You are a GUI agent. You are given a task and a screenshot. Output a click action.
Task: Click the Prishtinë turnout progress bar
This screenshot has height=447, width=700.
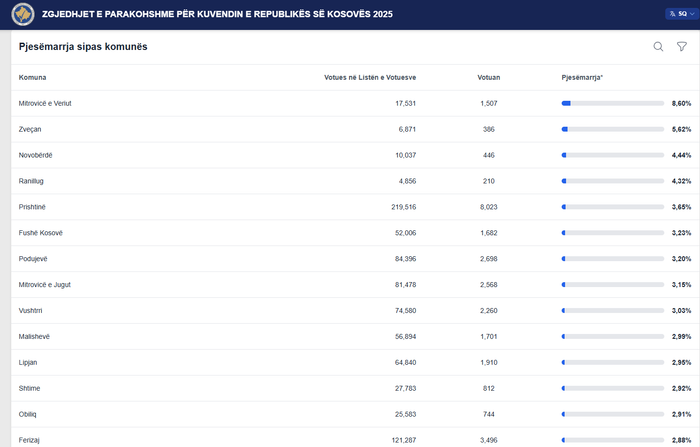coord(612,207)
